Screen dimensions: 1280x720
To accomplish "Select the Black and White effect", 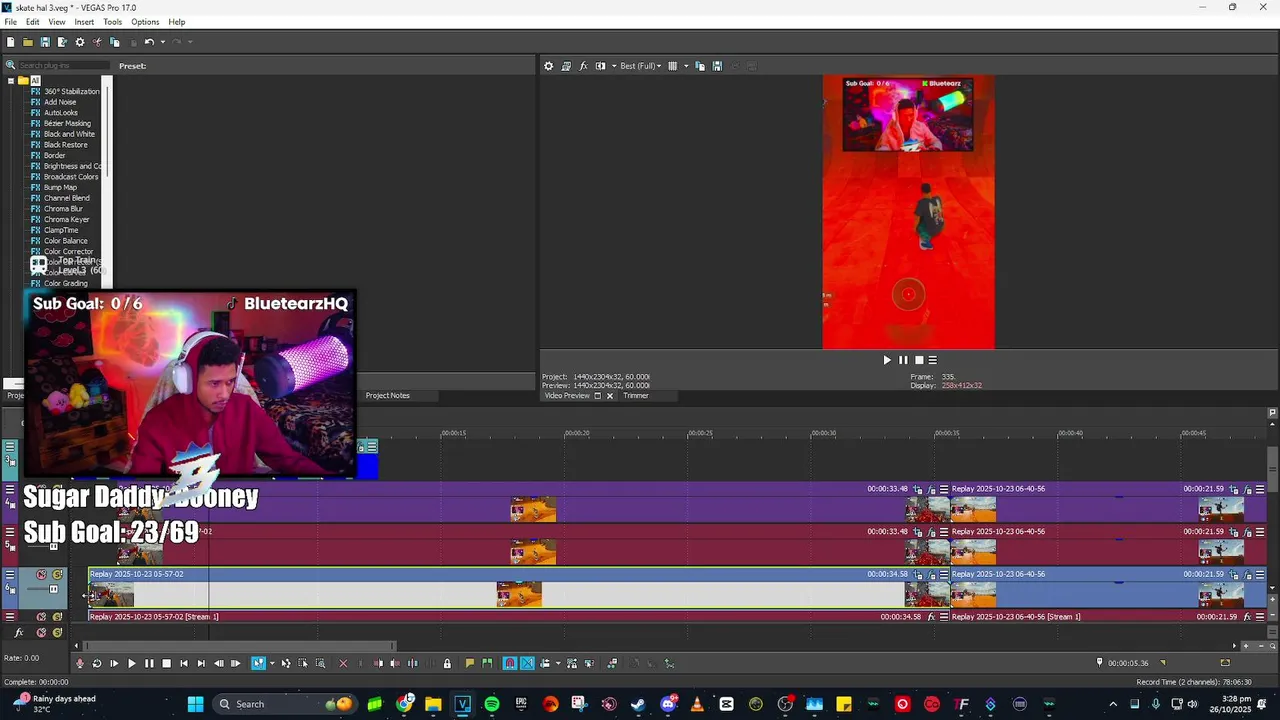I will [69, 134].
